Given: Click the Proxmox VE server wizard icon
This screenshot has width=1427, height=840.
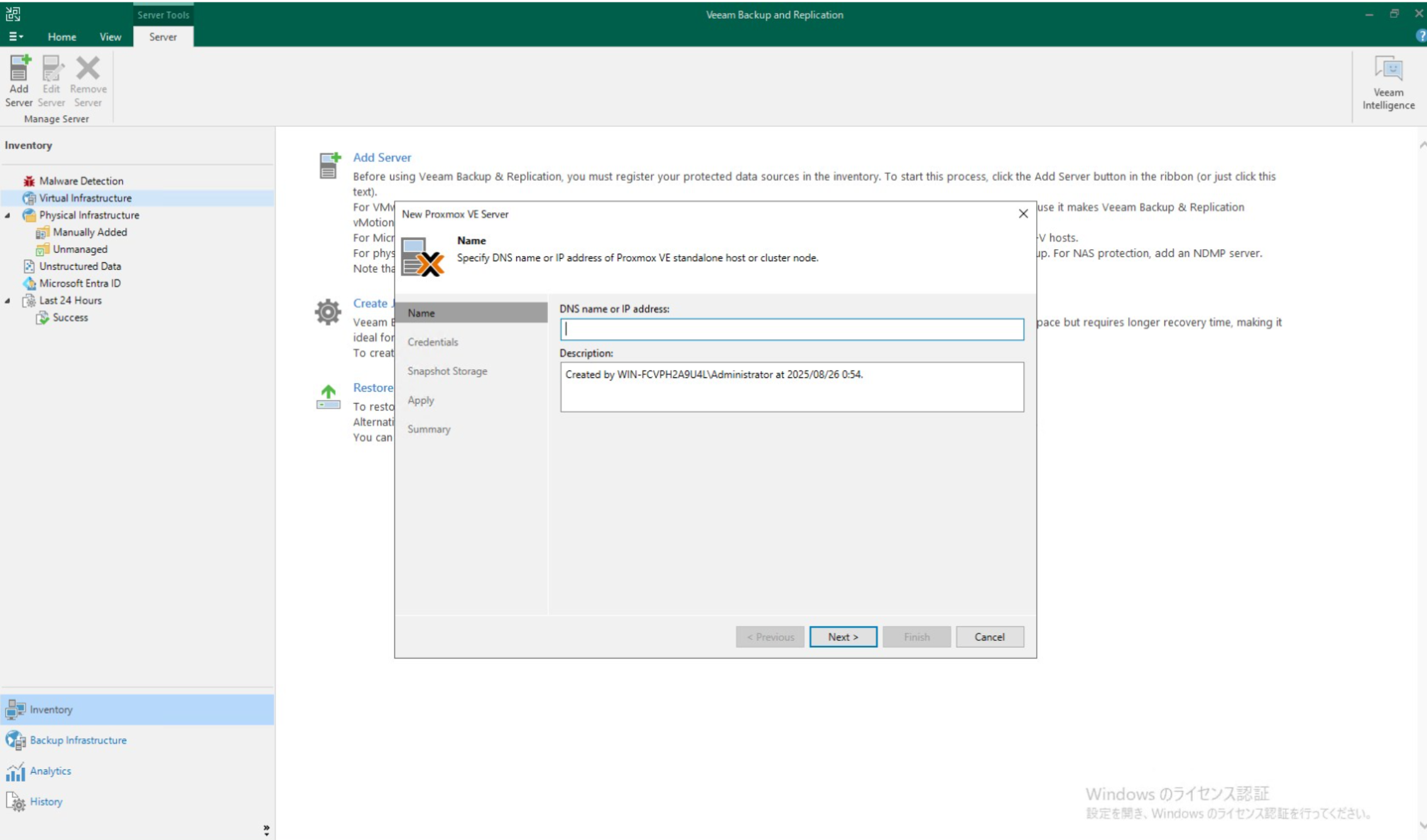Looking at the screenshot, I should click(422, 256).
